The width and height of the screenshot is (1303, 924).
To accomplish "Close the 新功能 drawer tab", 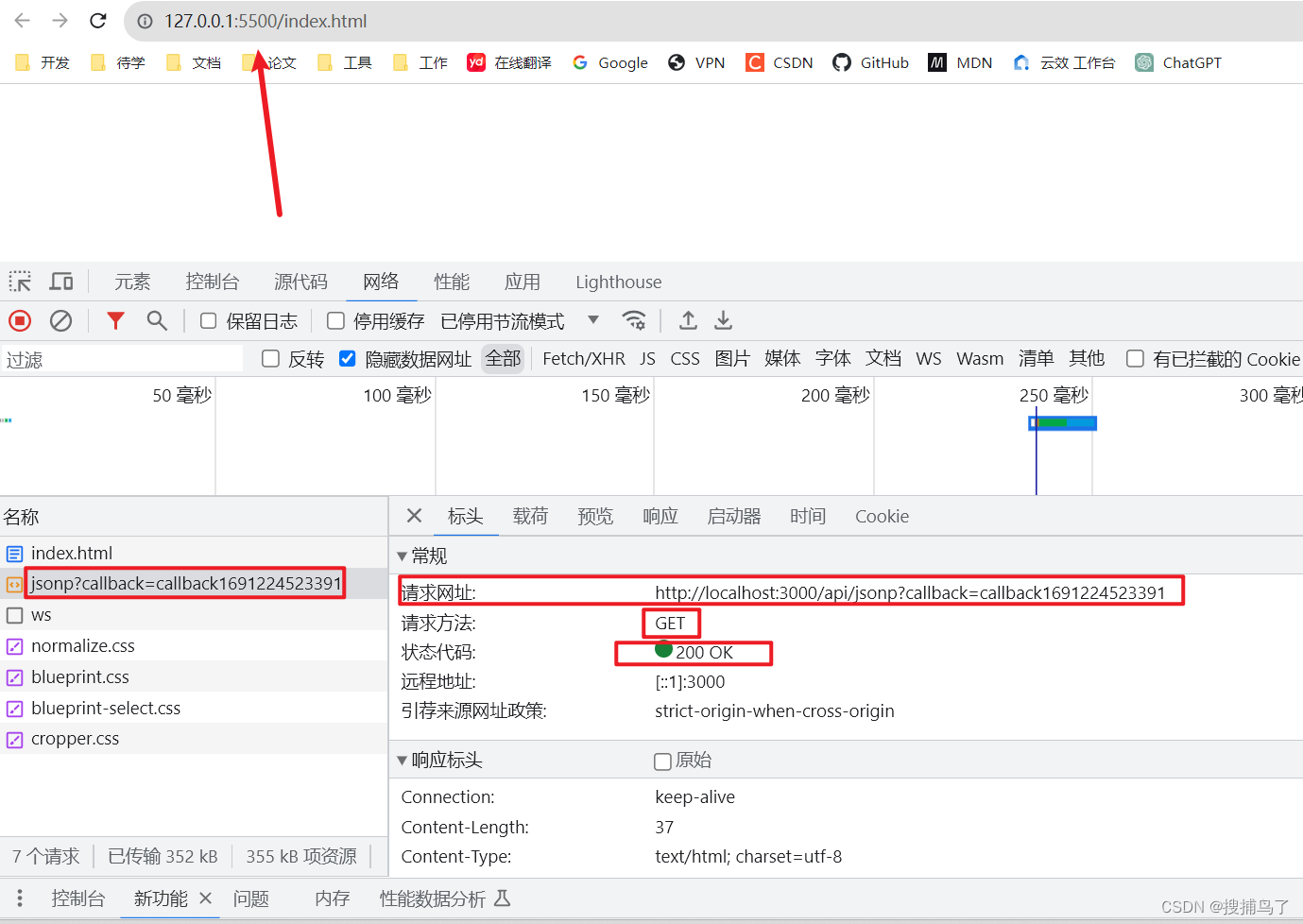I will coord(205,898).
